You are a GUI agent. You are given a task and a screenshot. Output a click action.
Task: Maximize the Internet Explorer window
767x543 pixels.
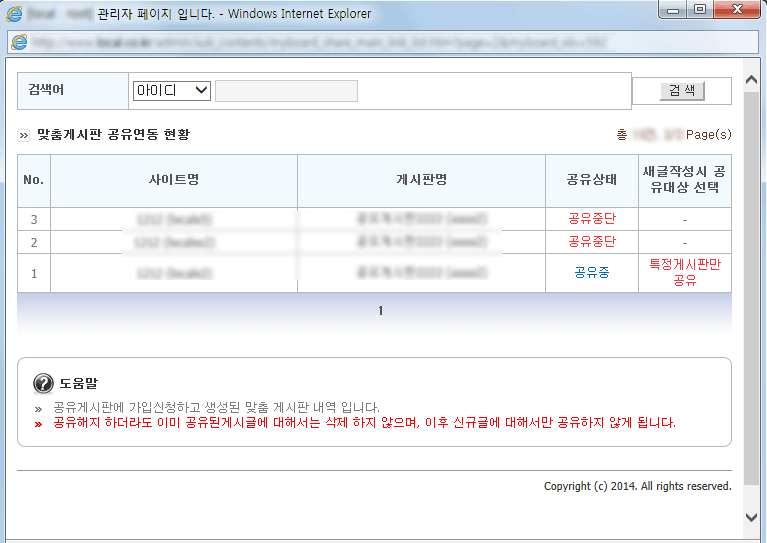pos(700,9)
